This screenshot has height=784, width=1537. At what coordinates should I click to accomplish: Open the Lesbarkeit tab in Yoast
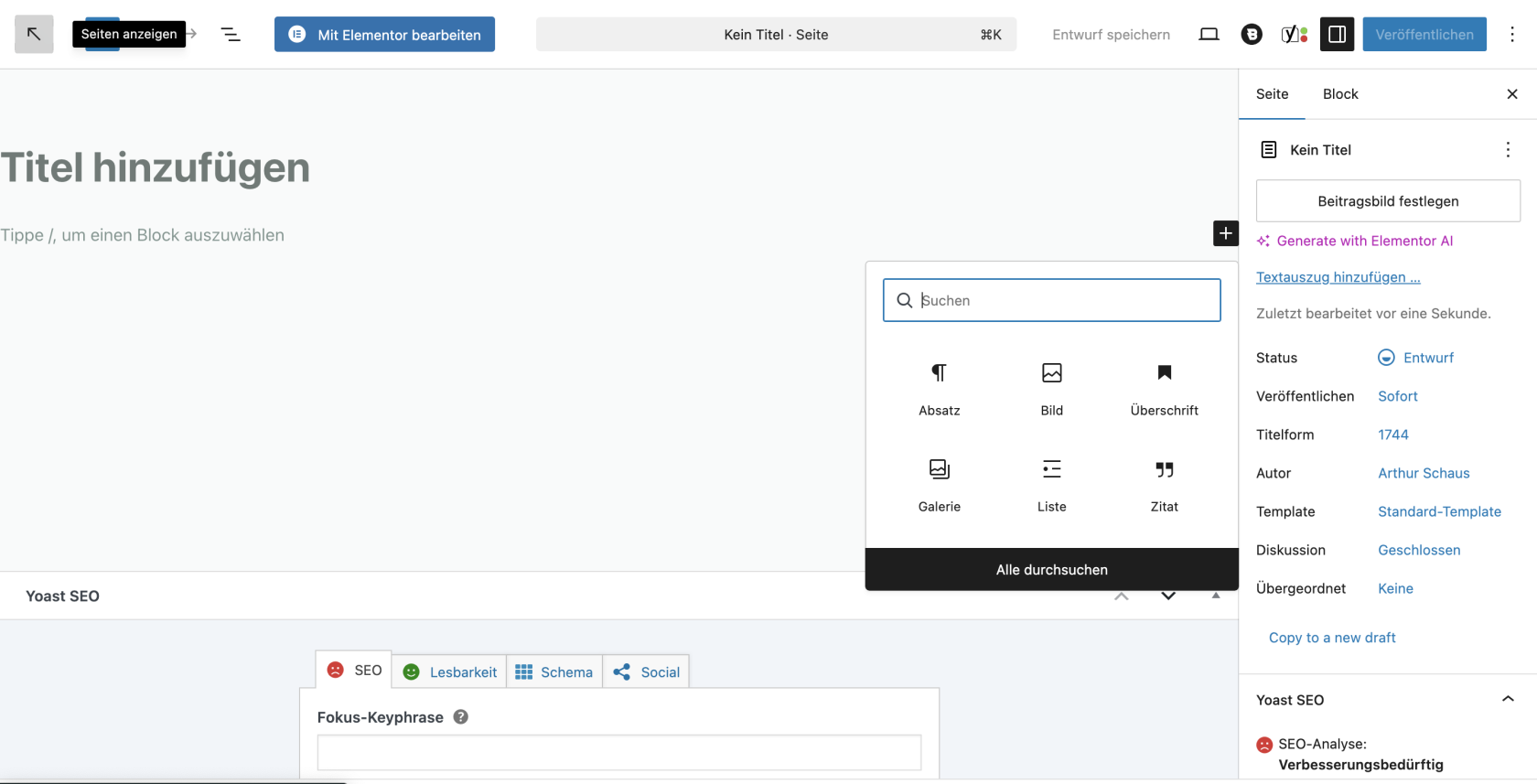[450, 671]
